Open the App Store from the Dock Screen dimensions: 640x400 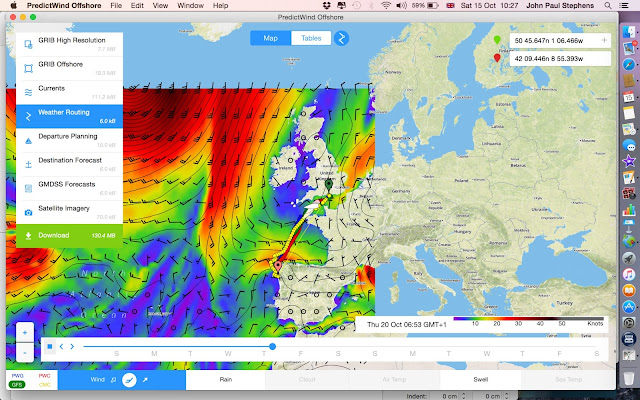click(629, 307)
